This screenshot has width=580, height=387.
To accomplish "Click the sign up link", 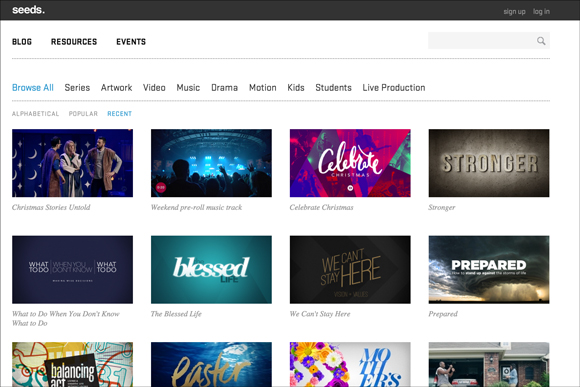I will pos(514,11).
